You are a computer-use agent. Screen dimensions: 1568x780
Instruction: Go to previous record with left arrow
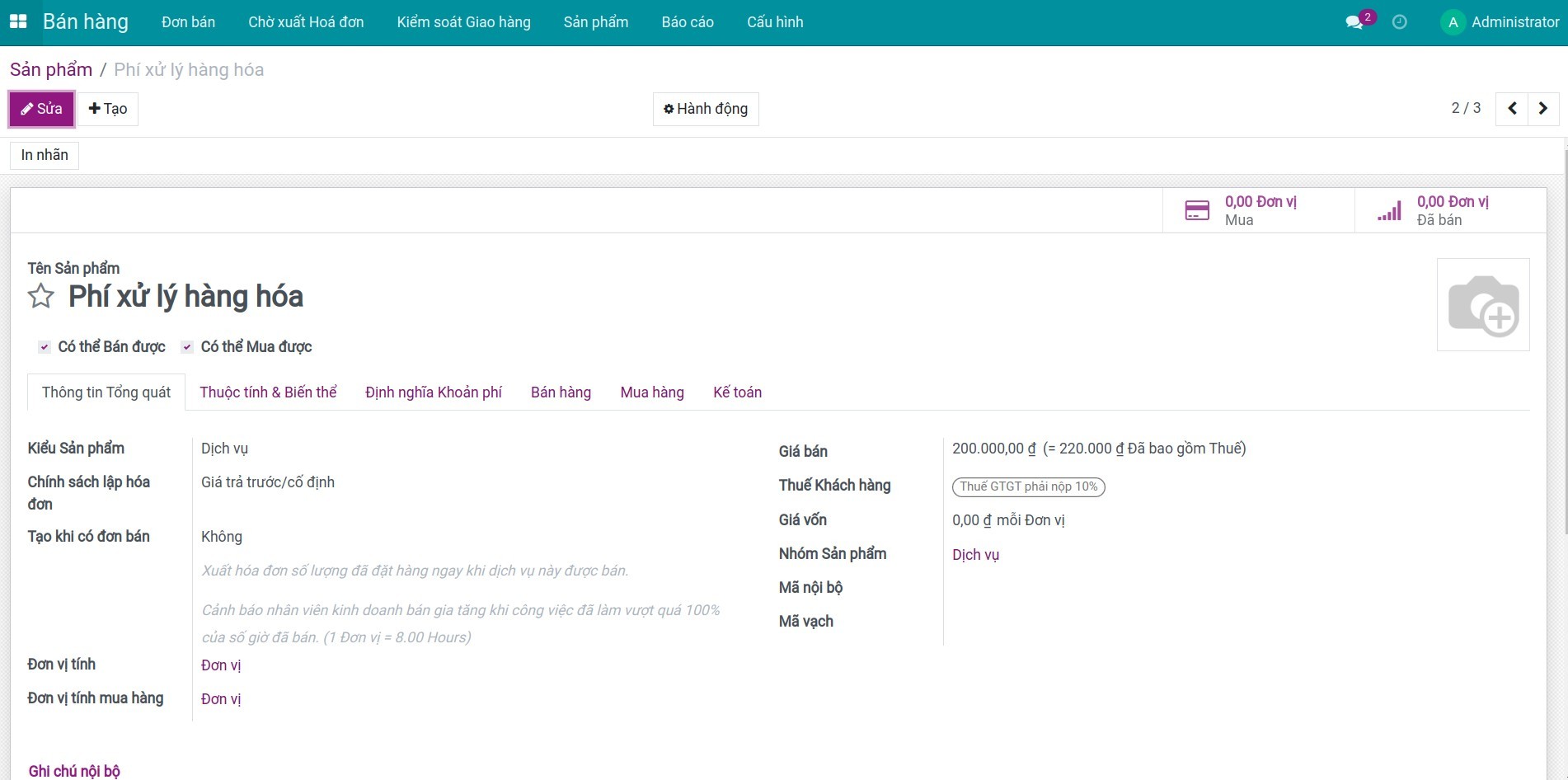(1512, 109)
